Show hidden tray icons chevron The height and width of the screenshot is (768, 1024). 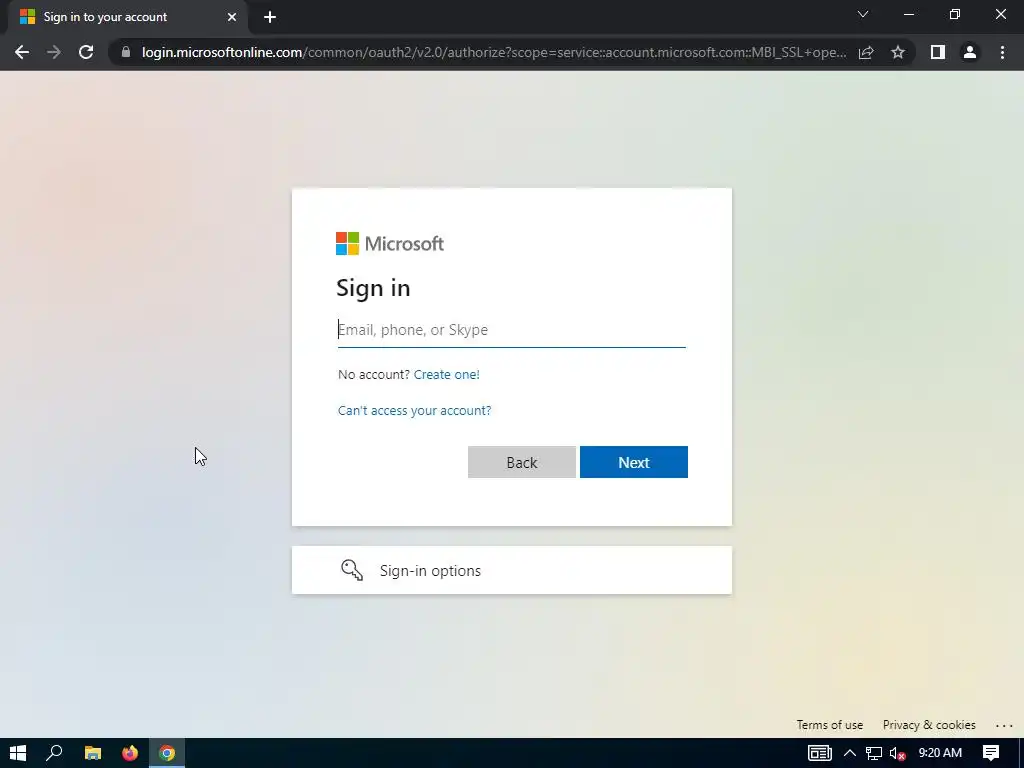[x=850, y=753]
